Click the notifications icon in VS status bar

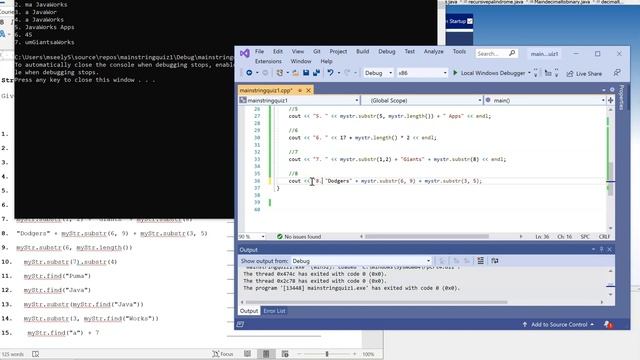pos(608,324)
